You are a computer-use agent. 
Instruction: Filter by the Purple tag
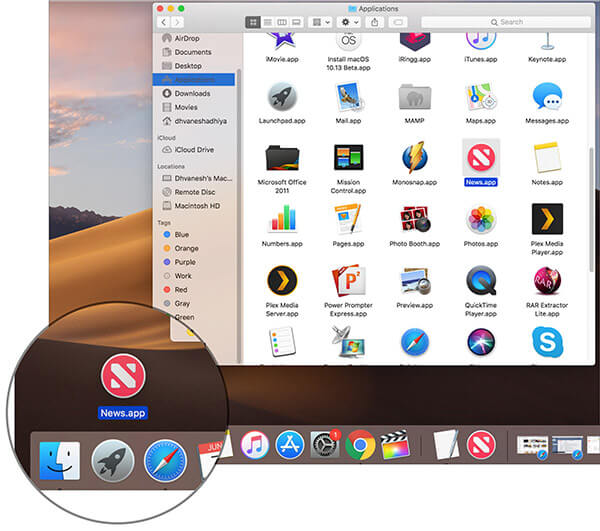point(194,262)
